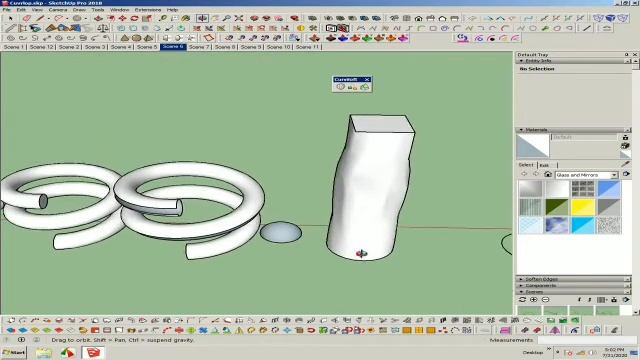Click the solid blue cube icon
This screenshot has width=640, height=360.
pyautogui.click(x=610, y=18)
